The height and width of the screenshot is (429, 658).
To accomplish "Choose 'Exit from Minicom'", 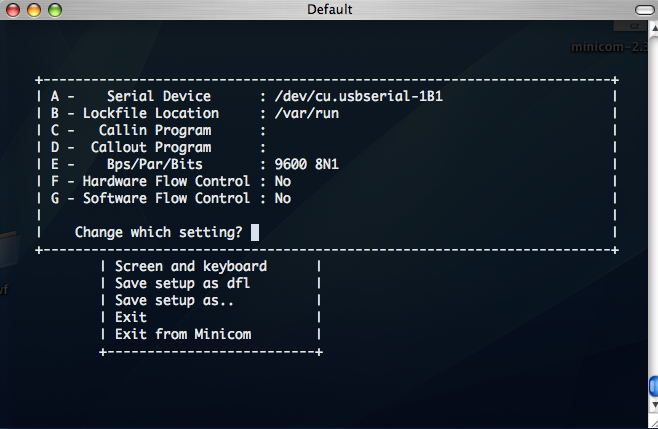I will click(x=183, y=334).
